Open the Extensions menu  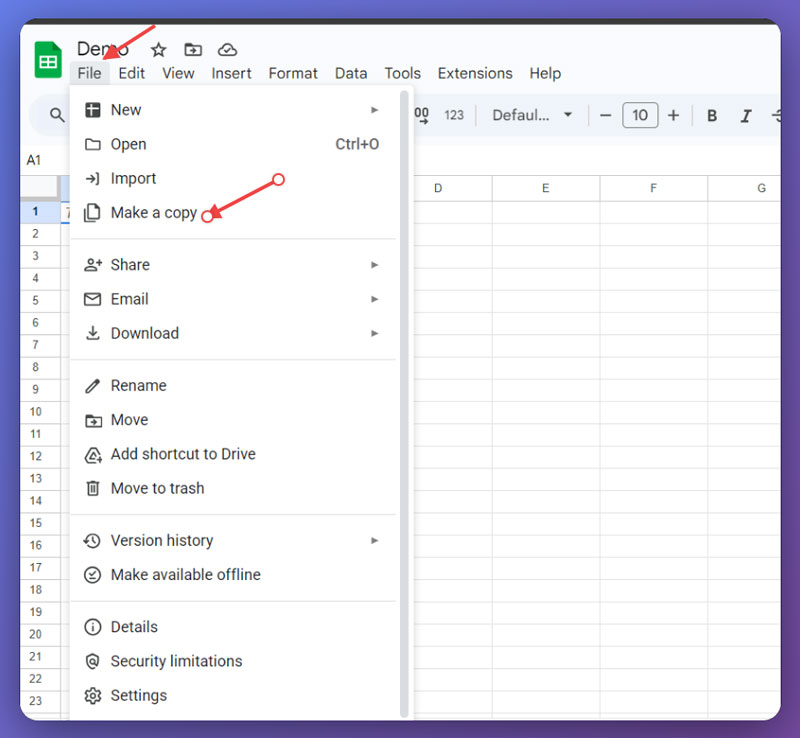474,73
